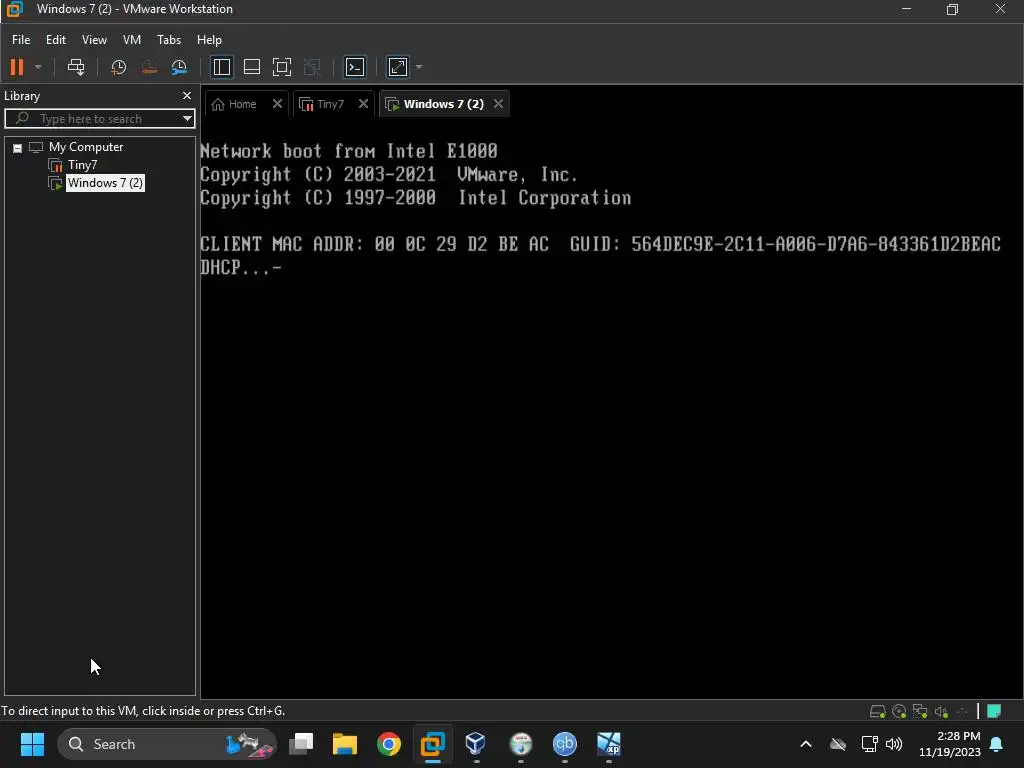
Task: Open the View menu
Action: (94, 40)
